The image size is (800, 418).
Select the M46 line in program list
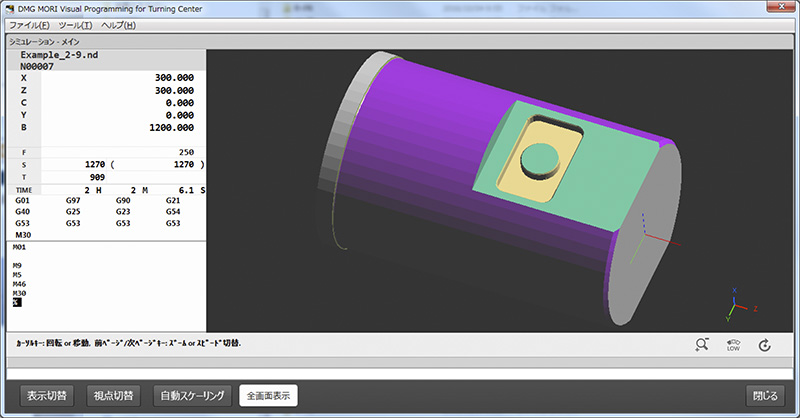pyautogui.click(x=21, y=284)
